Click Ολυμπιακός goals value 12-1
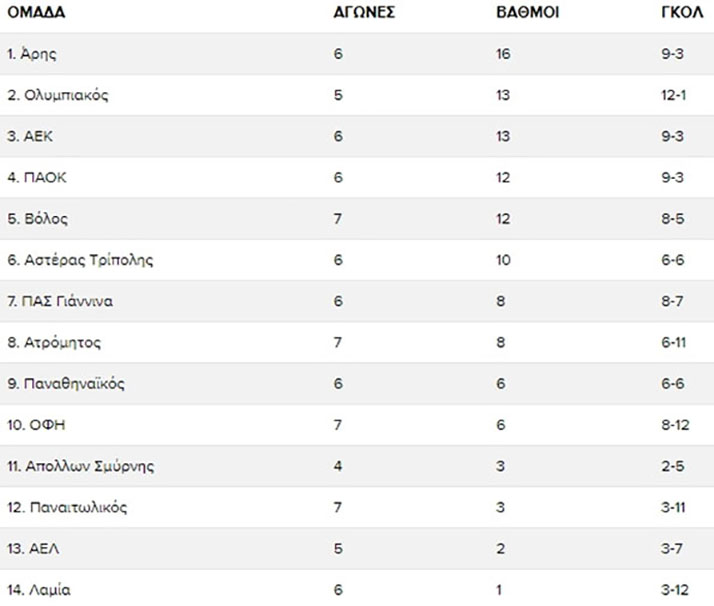This screenshot has height=606, width=714. (673, 95)
